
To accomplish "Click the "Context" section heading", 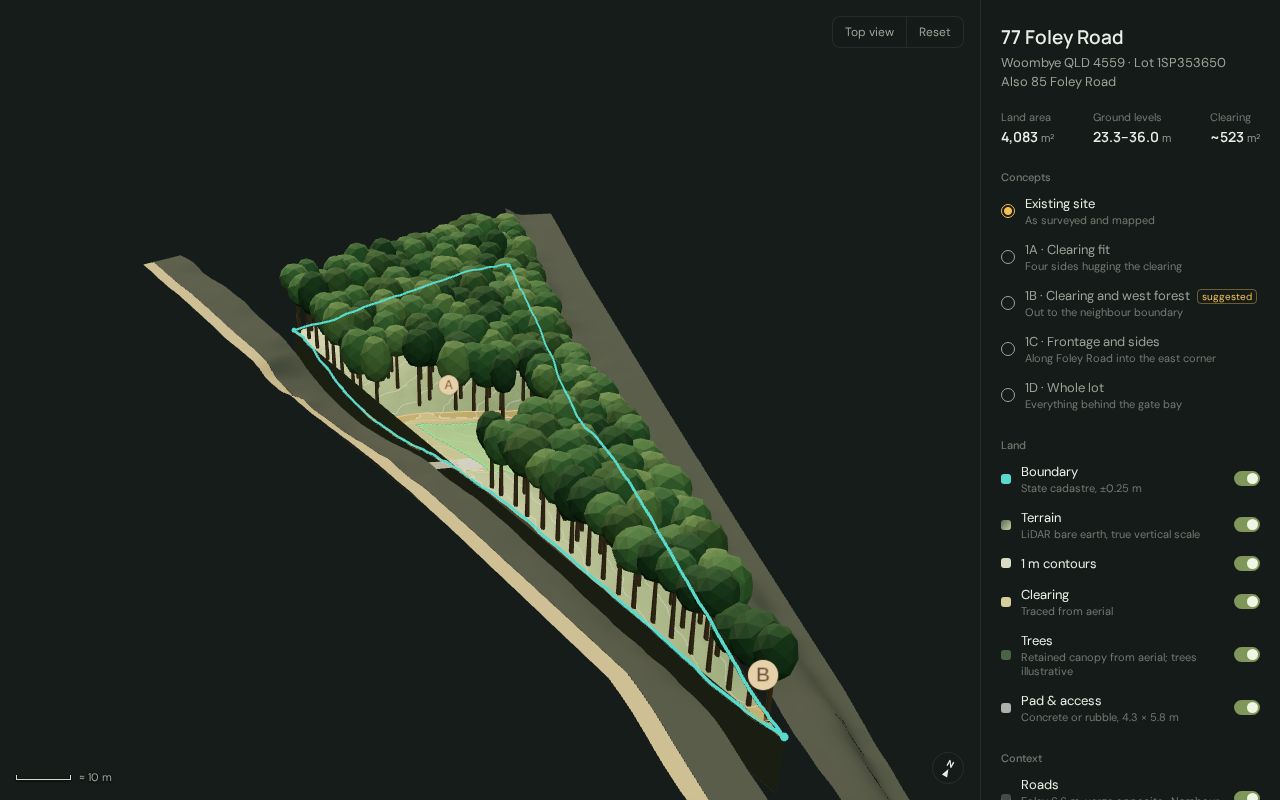I will [x=1021, y=758].
